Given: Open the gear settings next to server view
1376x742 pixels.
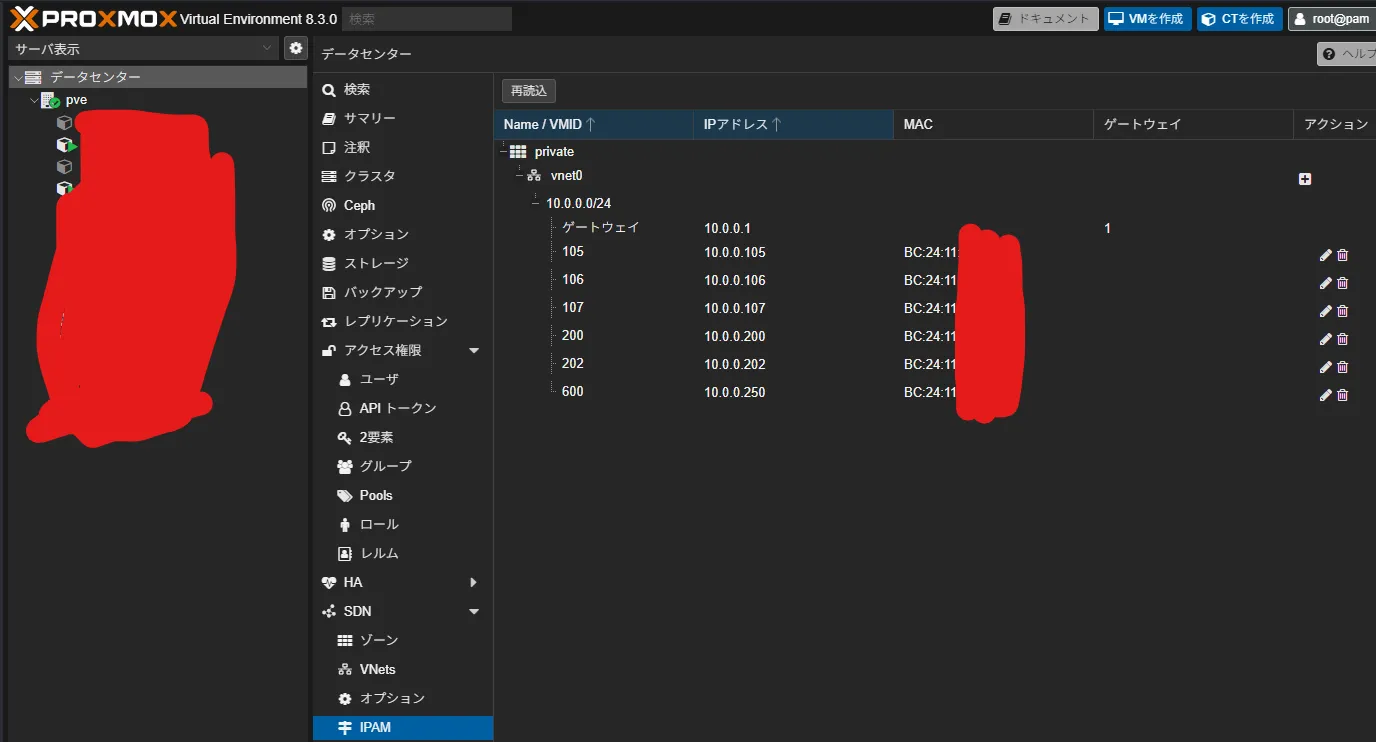Looking at the screenshot, I should click(x=295, y=48).
